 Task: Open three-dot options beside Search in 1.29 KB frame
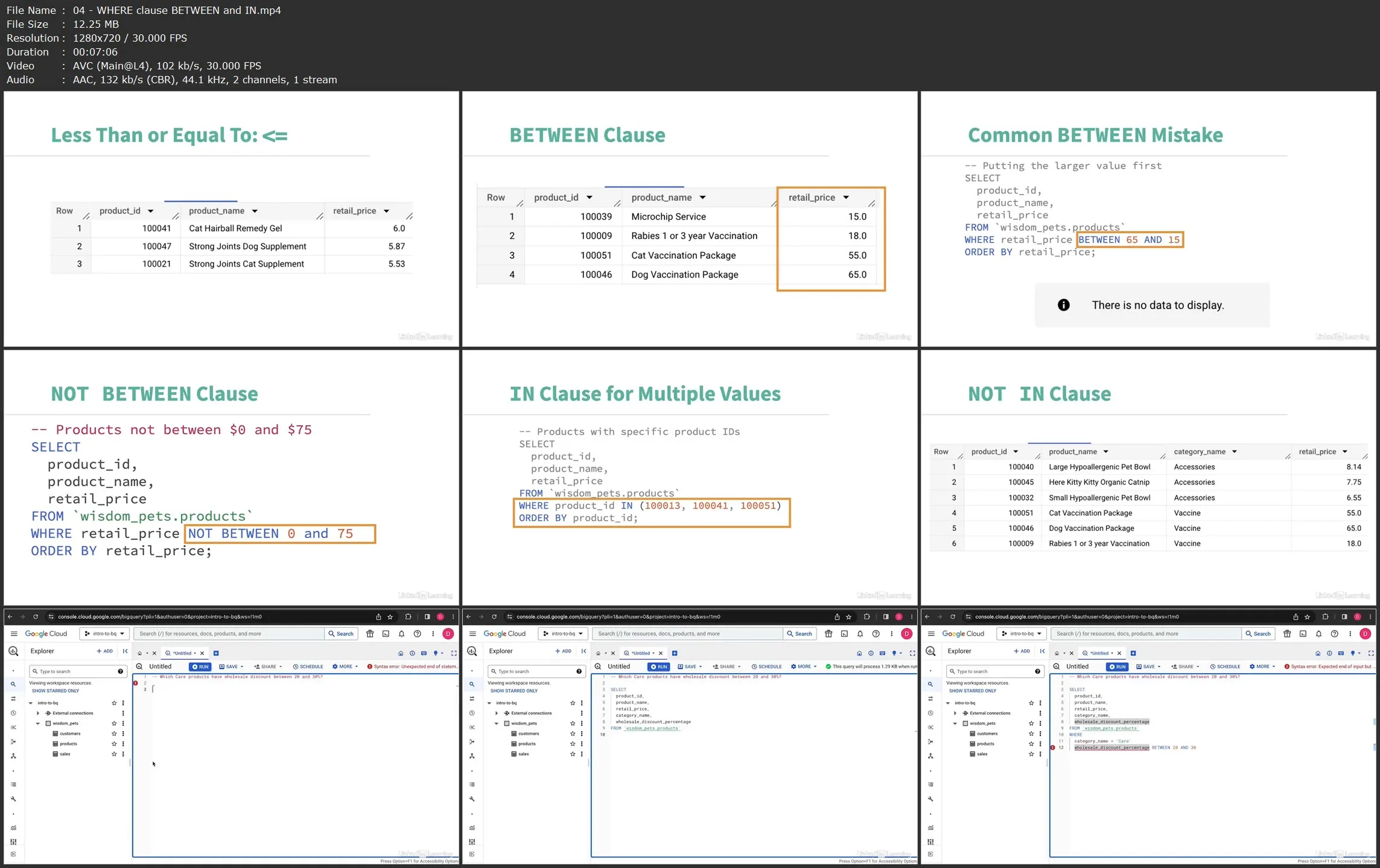(x=891, y=633)
